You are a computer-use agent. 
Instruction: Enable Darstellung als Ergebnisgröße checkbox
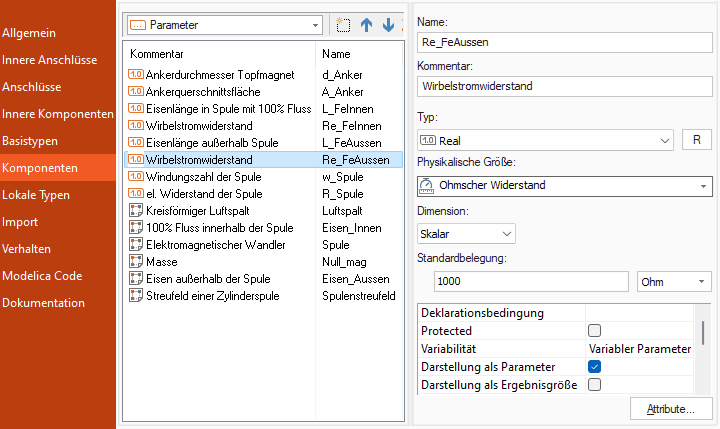594,385
